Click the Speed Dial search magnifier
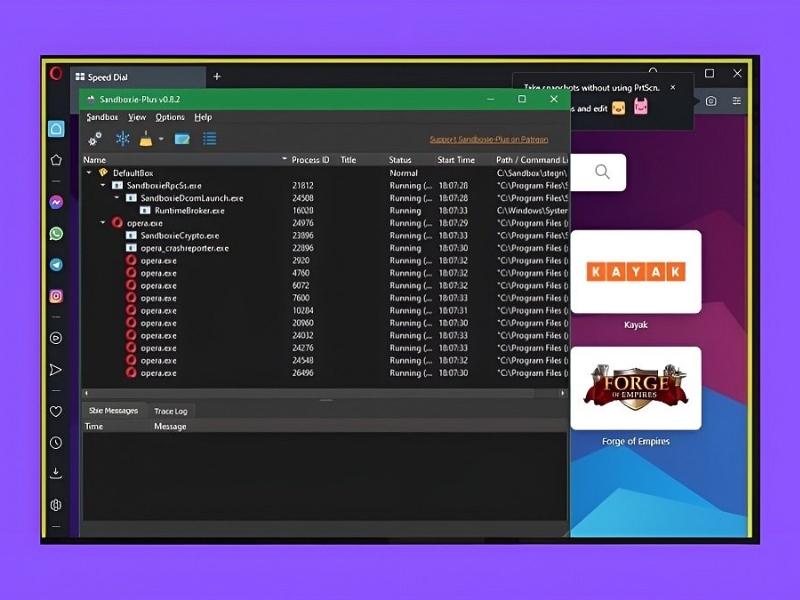 [602, 172]
